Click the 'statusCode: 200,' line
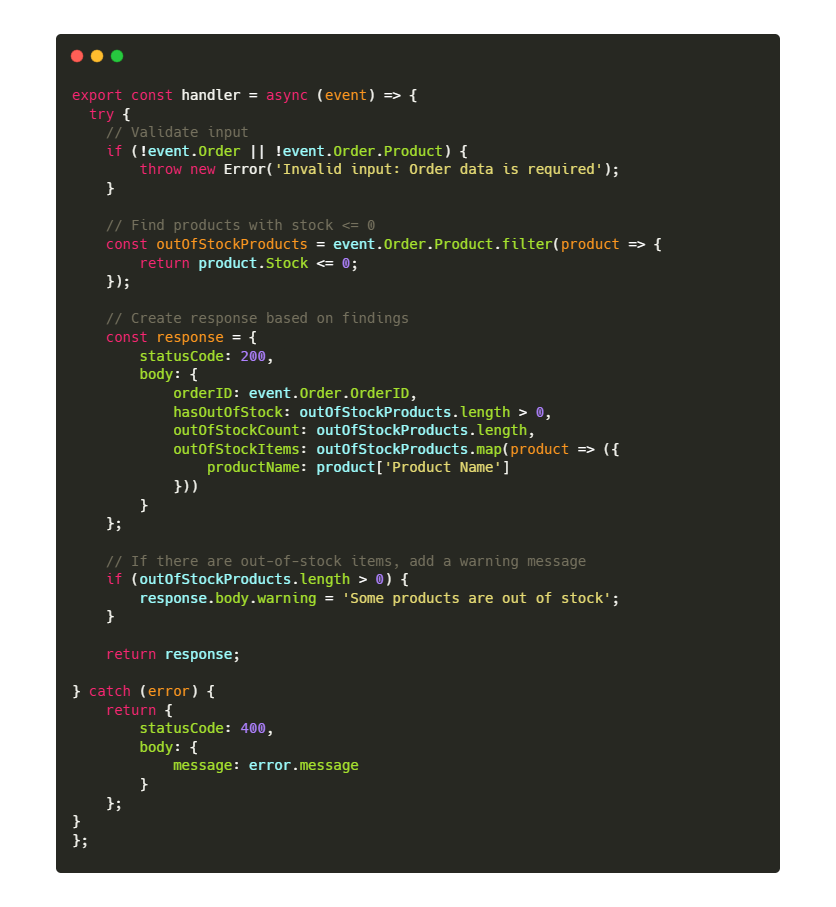 click(x=206, y=356)
